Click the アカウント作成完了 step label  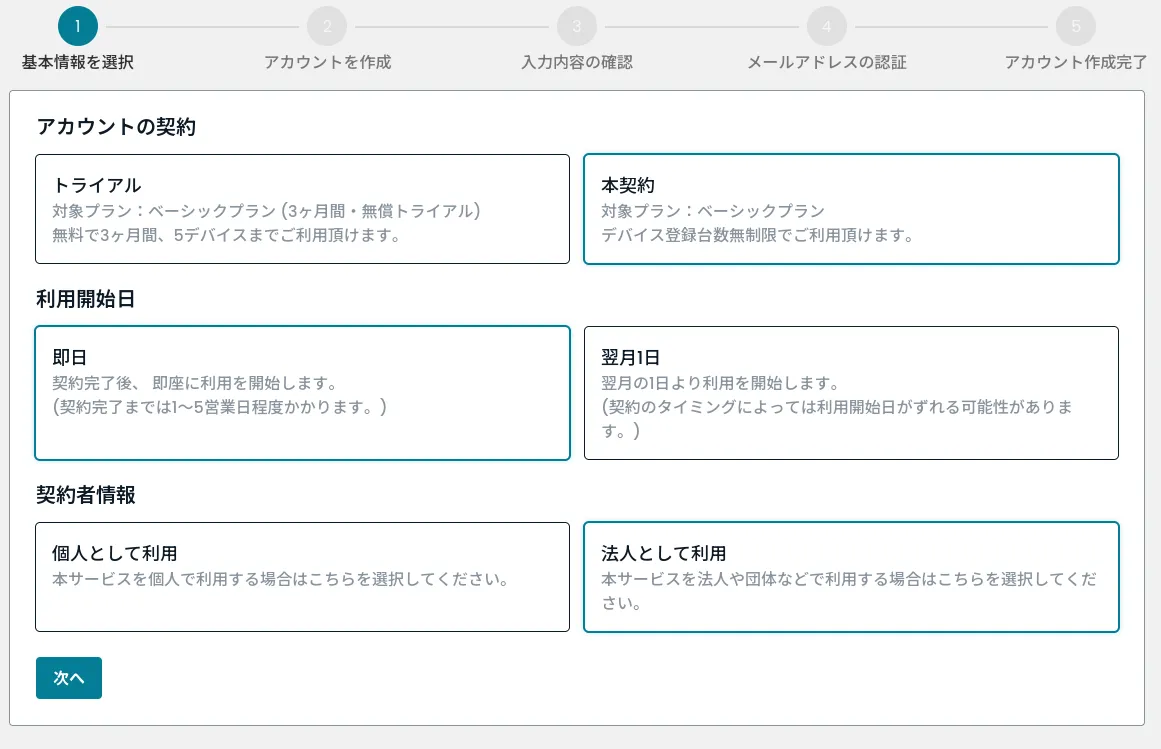pyautogui.click(x=1076, y=61)
